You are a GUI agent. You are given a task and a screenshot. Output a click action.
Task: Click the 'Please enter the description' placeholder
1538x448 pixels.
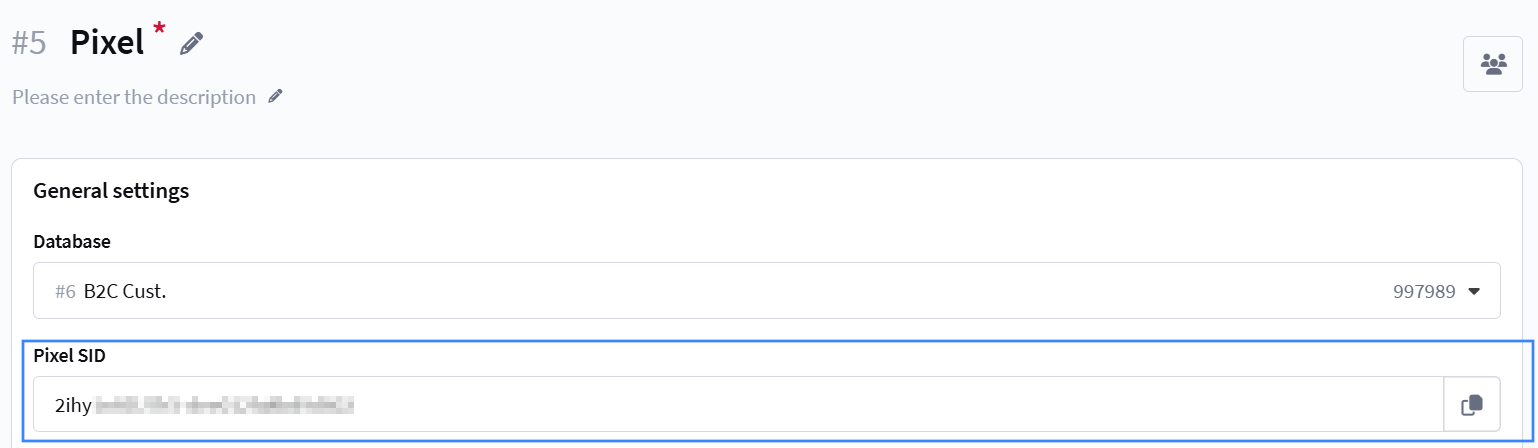[x=134, y=97]
